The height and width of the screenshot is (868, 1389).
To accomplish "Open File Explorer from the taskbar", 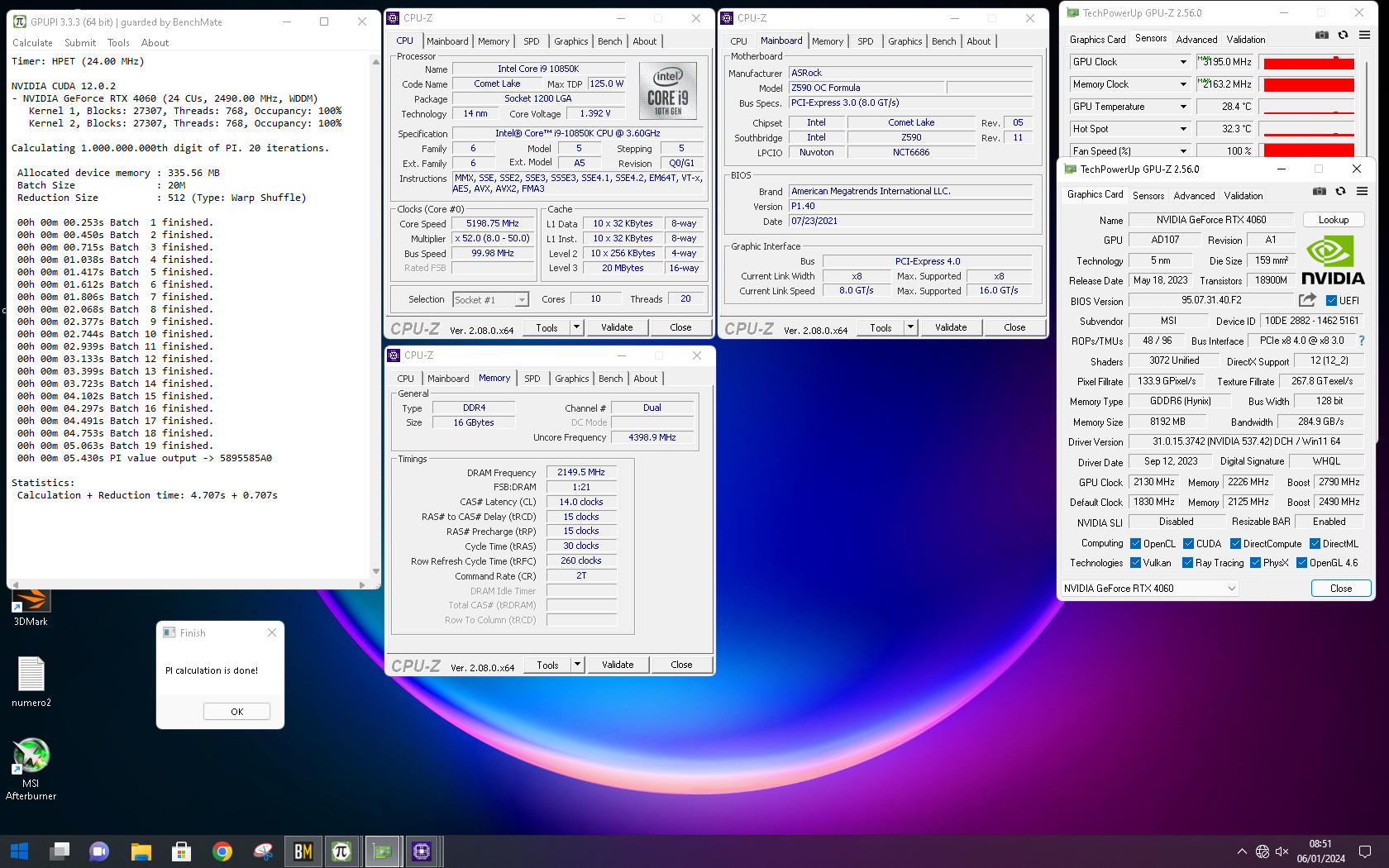I will pyautogui.click(x=141, y=851).
